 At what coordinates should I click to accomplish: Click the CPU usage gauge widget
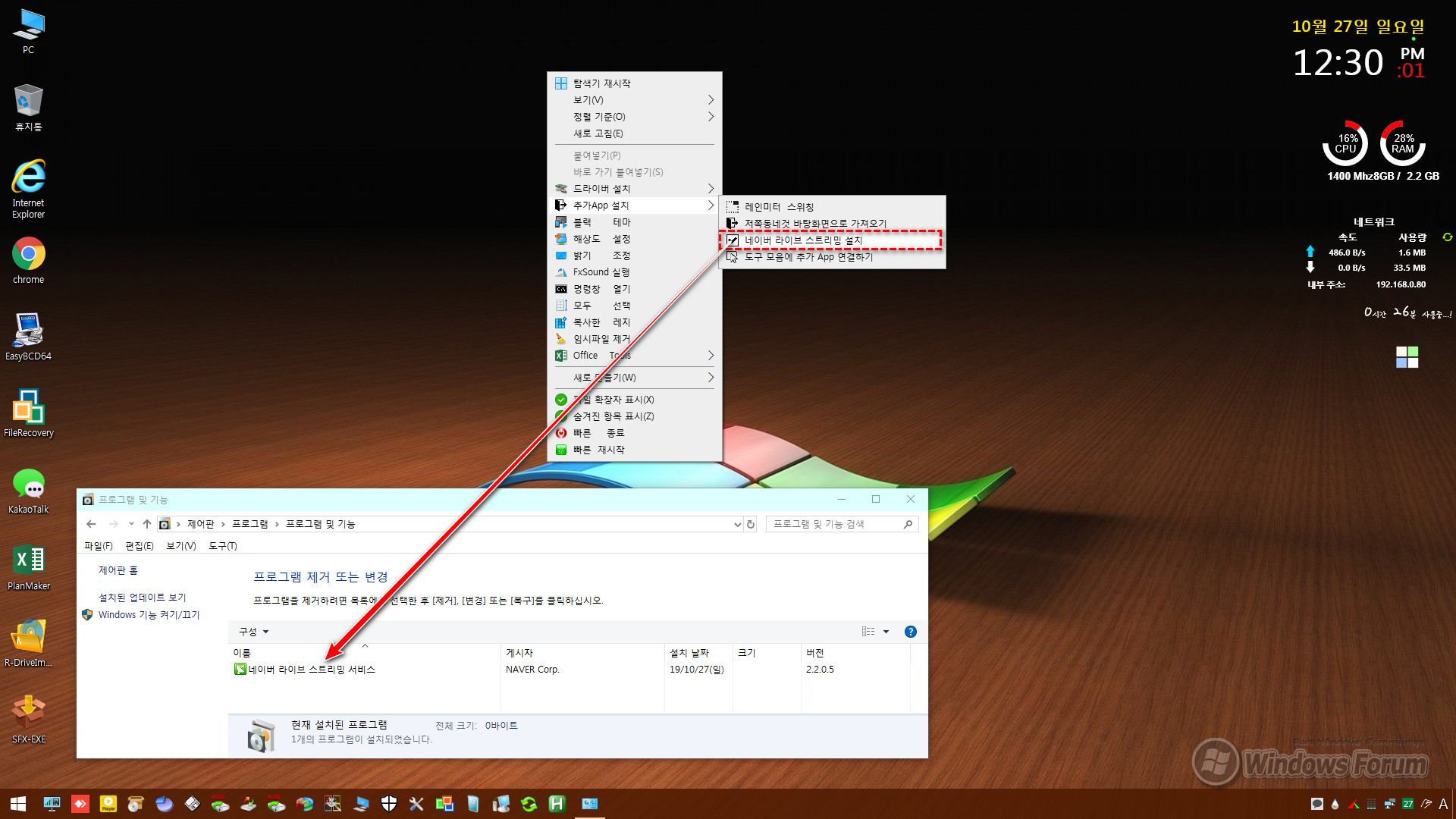1345,143
